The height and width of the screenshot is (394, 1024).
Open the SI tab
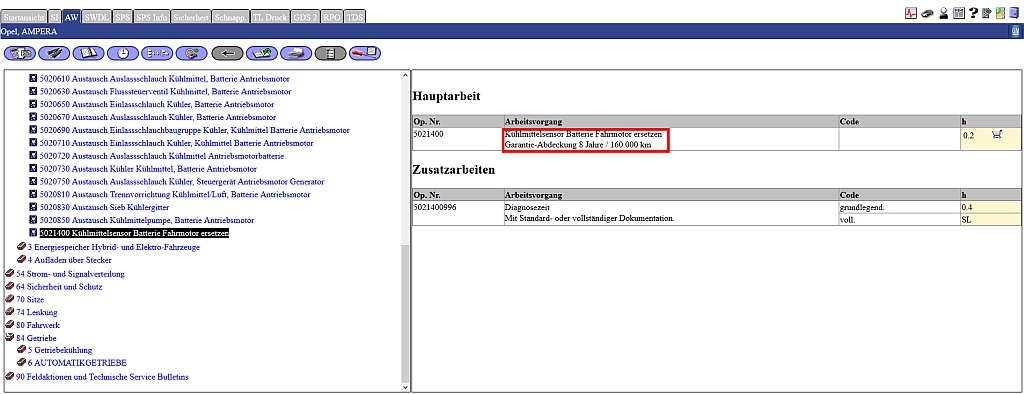pos(55,18)
